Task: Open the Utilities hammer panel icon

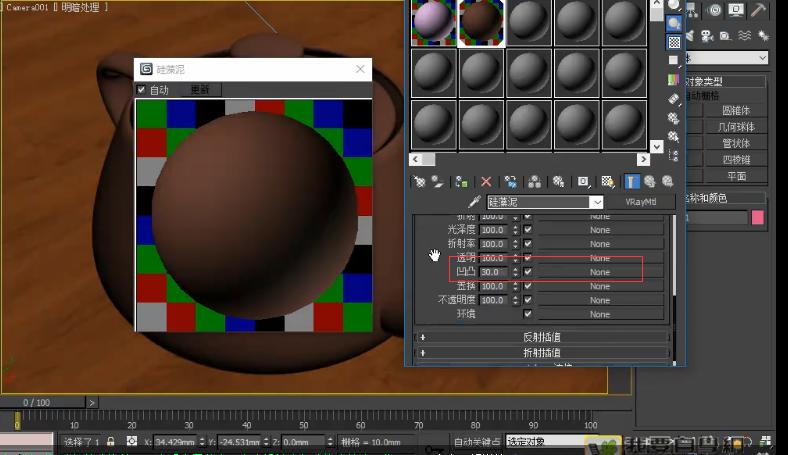Action: pyautogui.click(x=759, y=10)
